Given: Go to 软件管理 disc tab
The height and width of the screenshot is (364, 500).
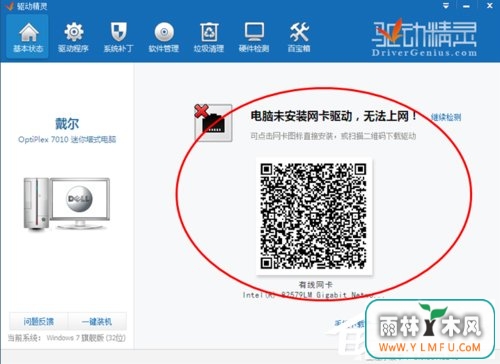Looking at the screenshot, I should coord(164,37).
